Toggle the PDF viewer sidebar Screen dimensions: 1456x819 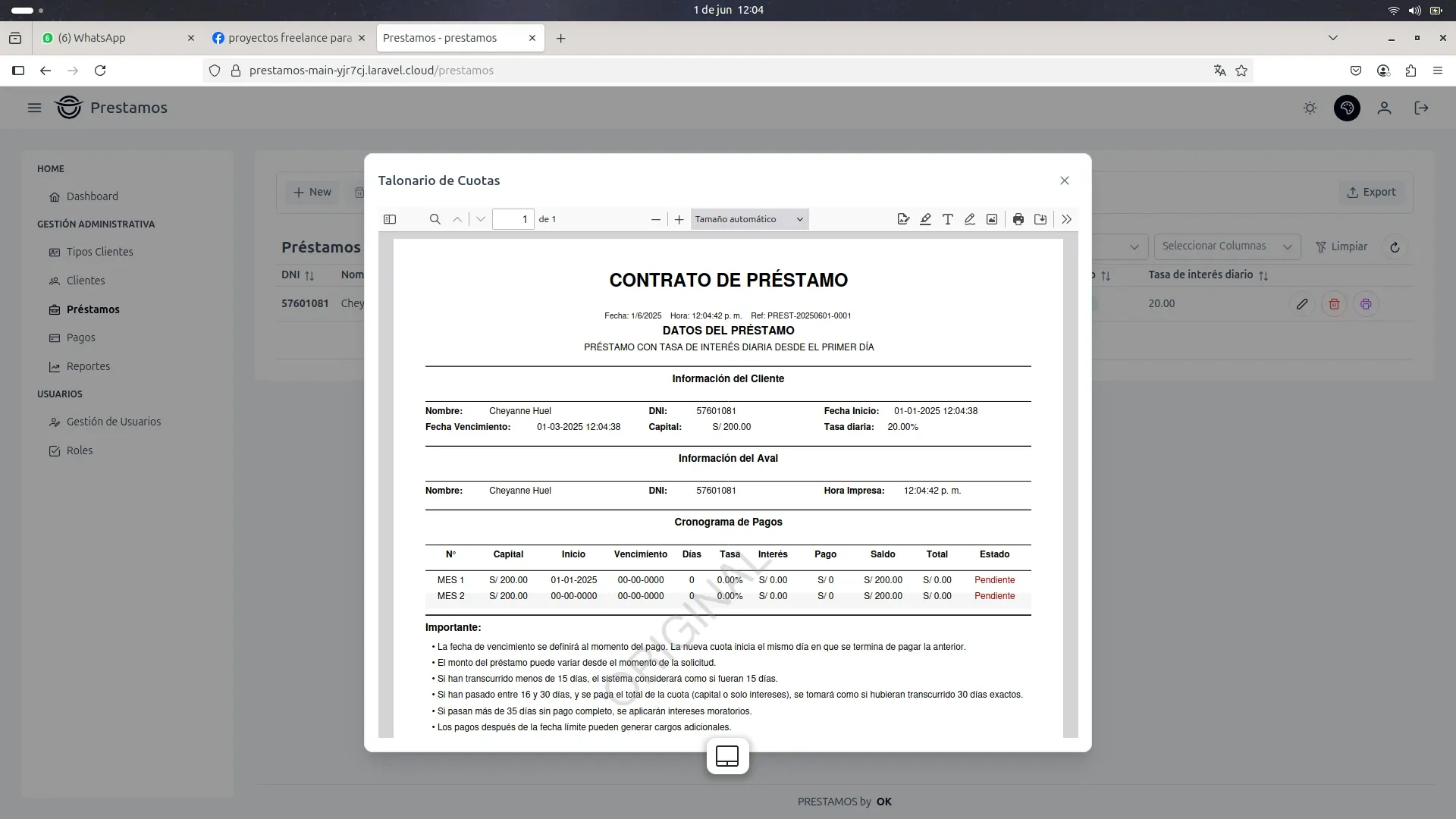390,219
